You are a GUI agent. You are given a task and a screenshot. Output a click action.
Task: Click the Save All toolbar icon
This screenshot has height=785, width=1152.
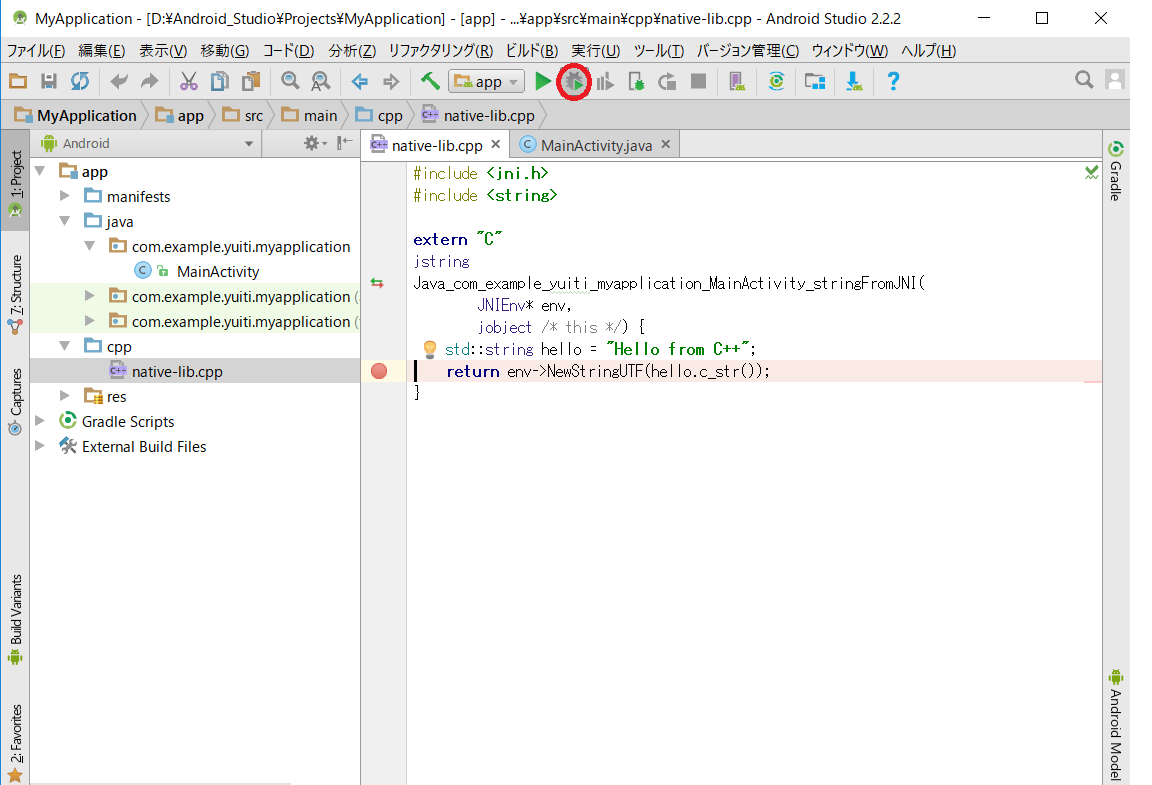[x=48, y=82]
